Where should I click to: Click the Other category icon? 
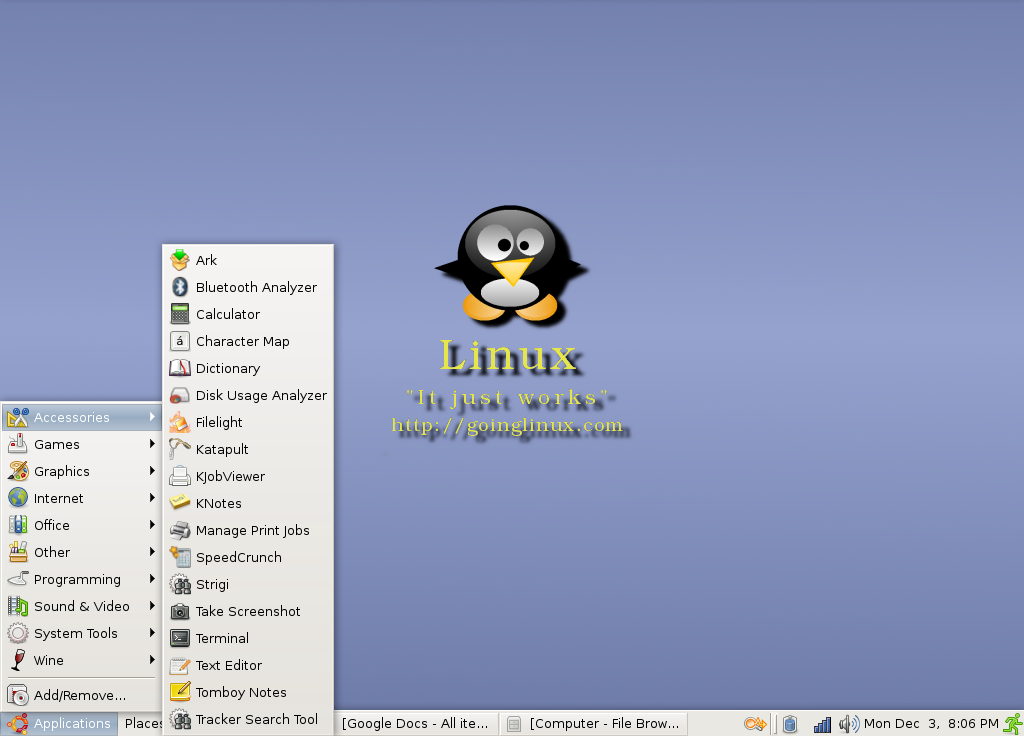[x=18, y=552]
